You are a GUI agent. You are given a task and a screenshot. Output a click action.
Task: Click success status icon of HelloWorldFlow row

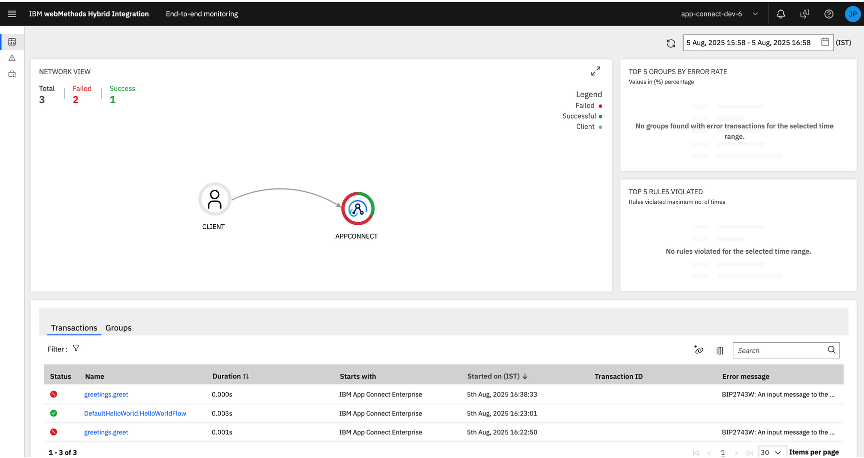coord(53,413)
